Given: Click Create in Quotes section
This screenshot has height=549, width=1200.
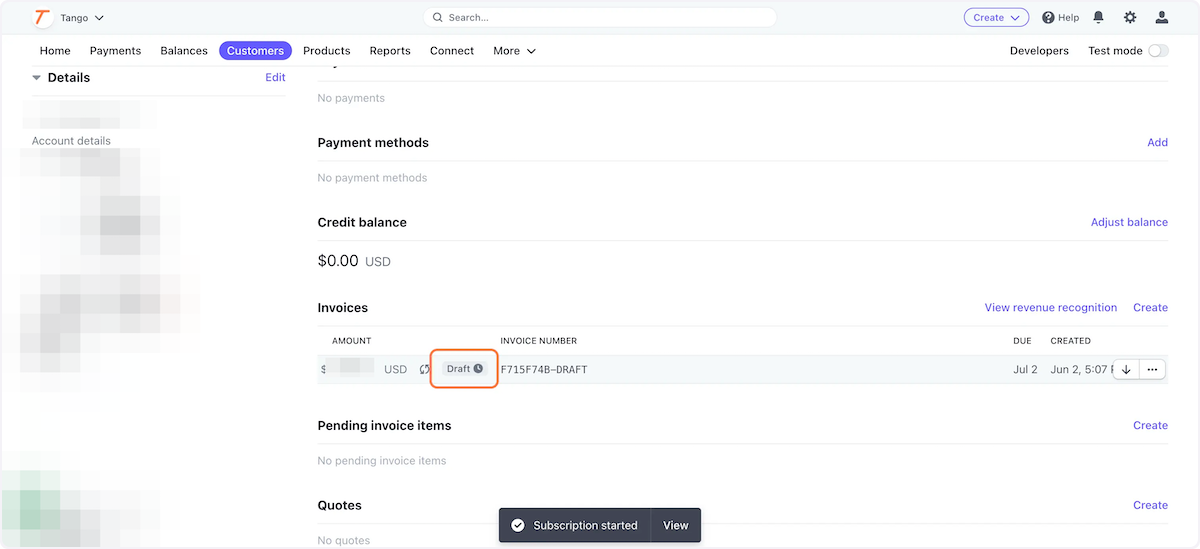Looking at the screenshot, I should [1150, 505].
